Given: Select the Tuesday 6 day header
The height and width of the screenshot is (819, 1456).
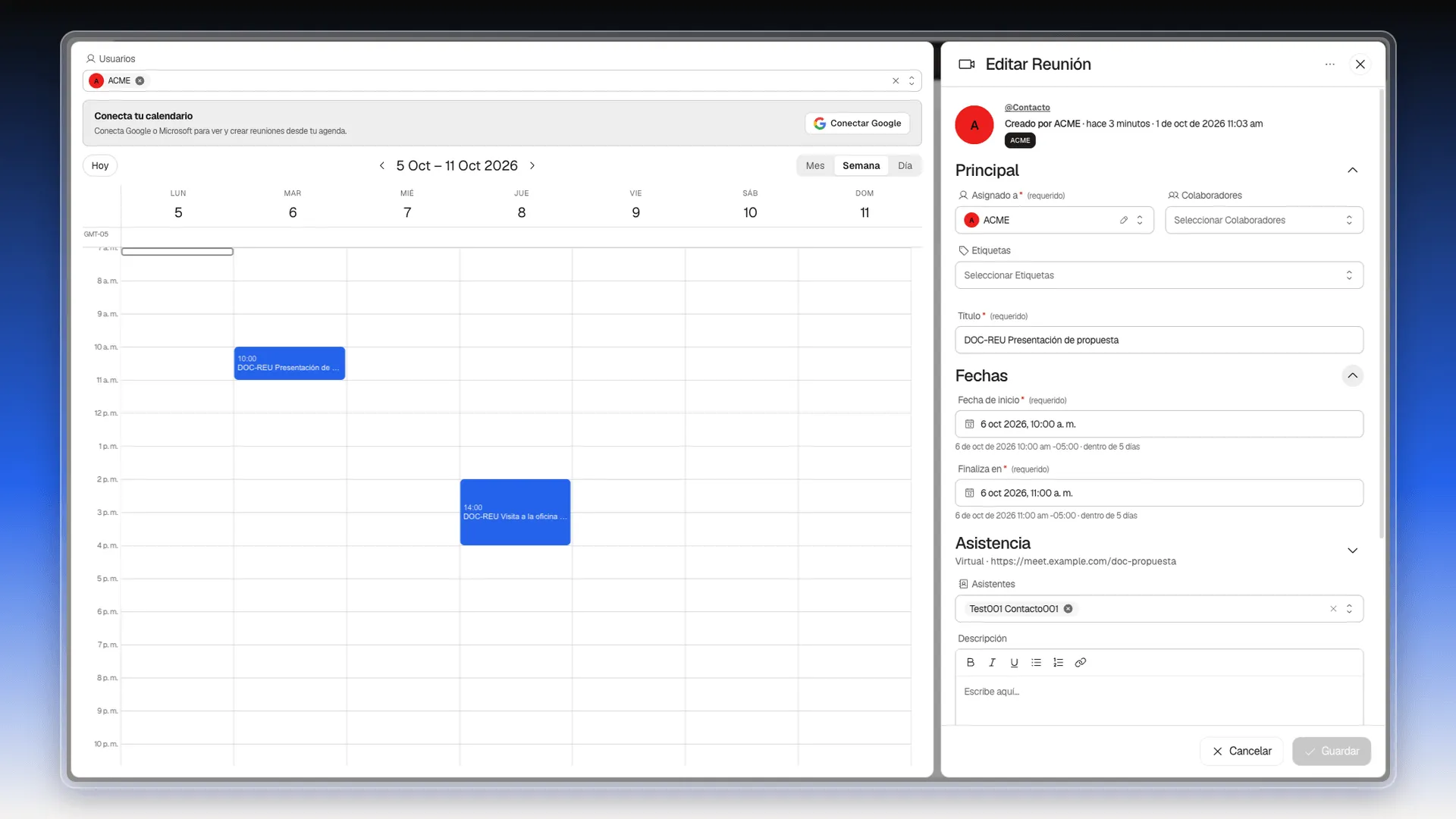Looking at the screenshot, I should (x=293, y=206).
